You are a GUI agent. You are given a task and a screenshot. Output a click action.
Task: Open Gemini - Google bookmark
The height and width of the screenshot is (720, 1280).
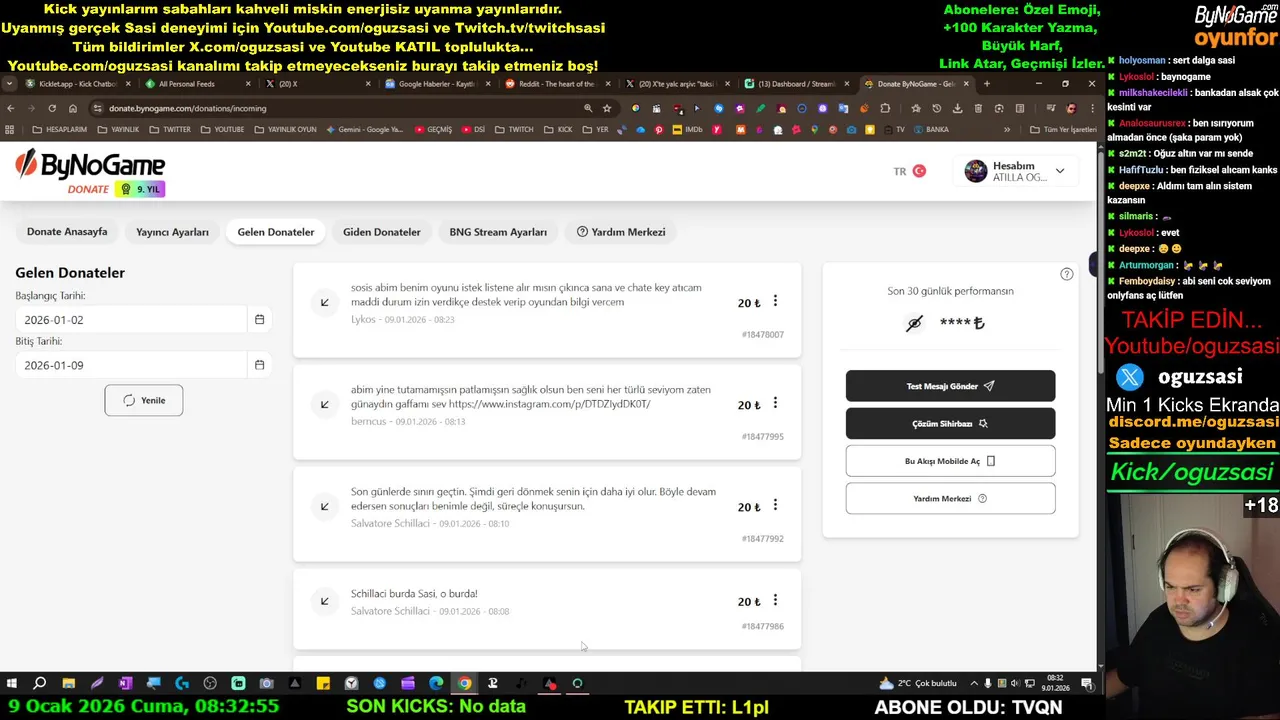[x=364, y=129]
